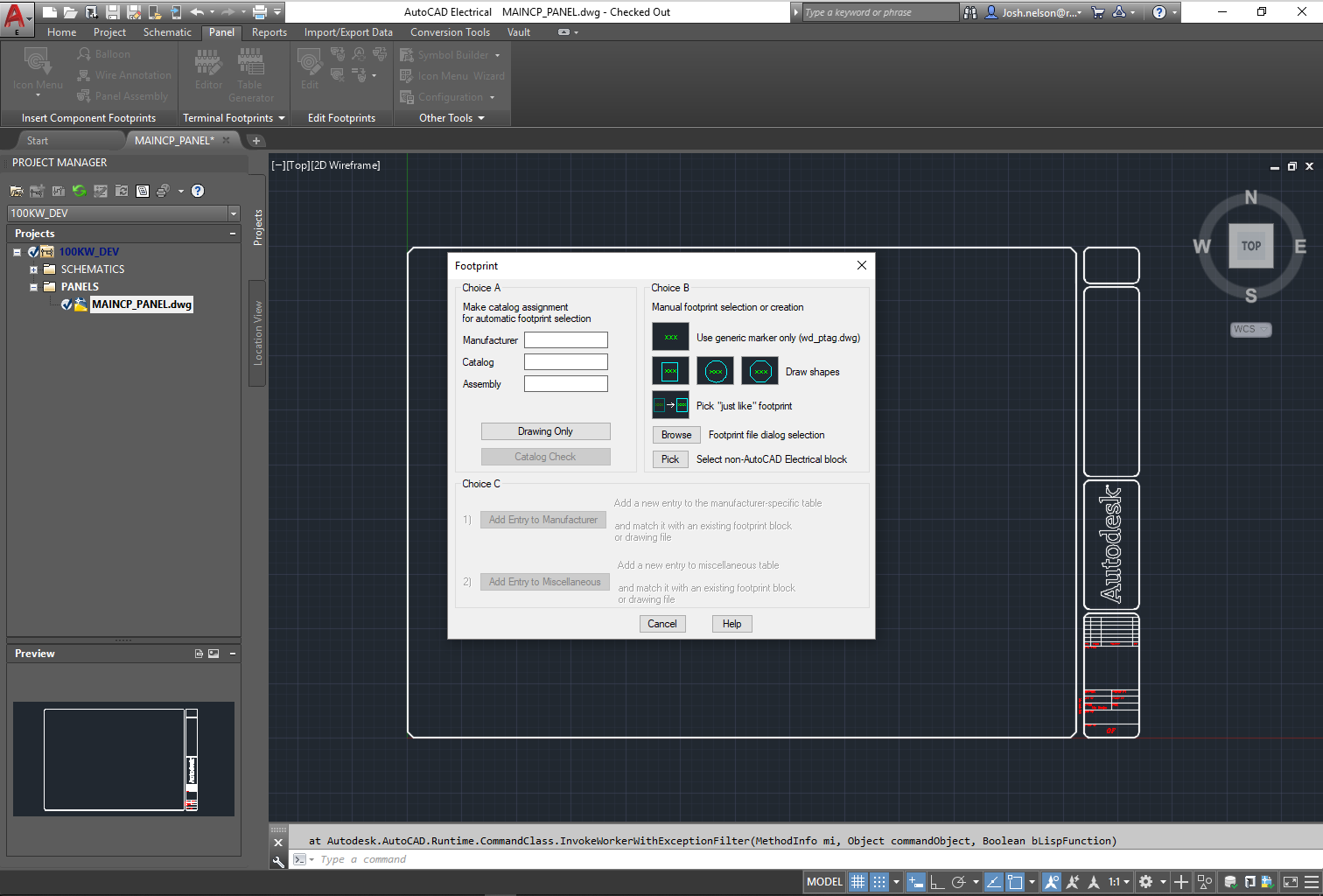Click inside the Manufacturer input field
The height and width of the screenshot is (896, 1323).
click(565, 339)
